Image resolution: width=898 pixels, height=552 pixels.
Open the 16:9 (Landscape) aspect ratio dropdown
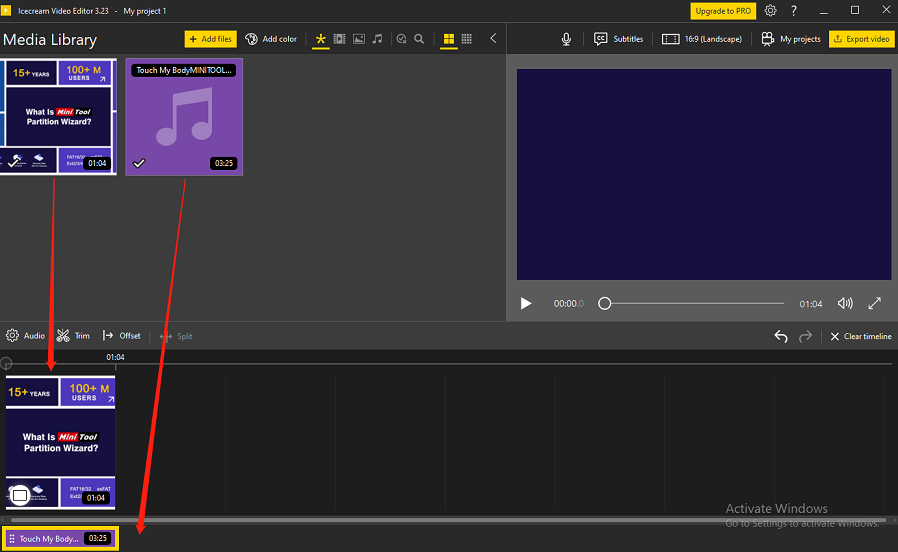(x=700, y=39)
